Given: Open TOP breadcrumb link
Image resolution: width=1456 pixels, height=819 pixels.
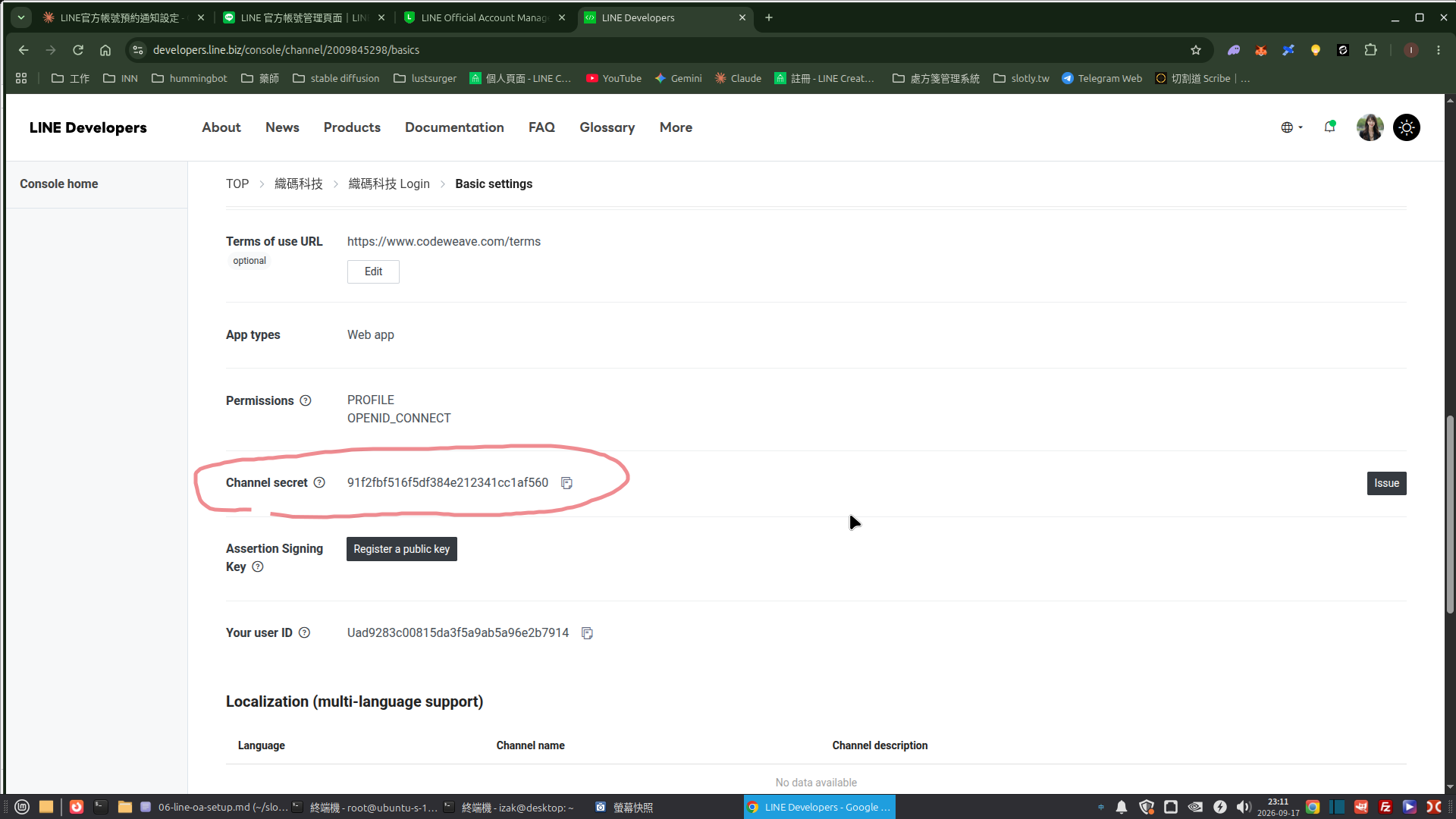Looking at the screenshot, I should pyautogui.click(x=237, y=184).
